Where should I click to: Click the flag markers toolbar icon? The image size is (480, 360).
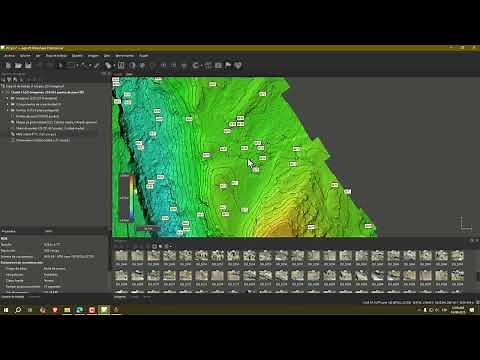coord(228,65)
